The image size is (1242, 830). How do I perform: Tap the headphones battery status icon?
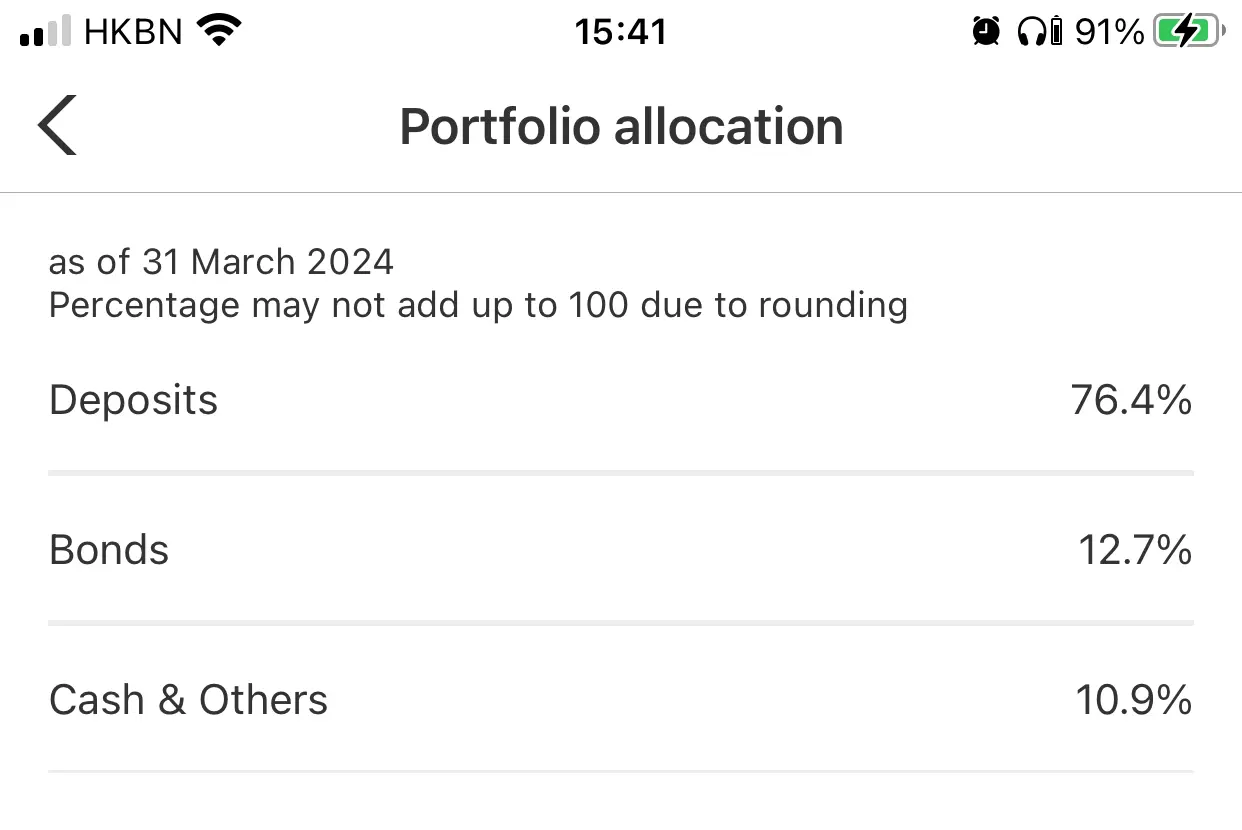pos(1039,32)
